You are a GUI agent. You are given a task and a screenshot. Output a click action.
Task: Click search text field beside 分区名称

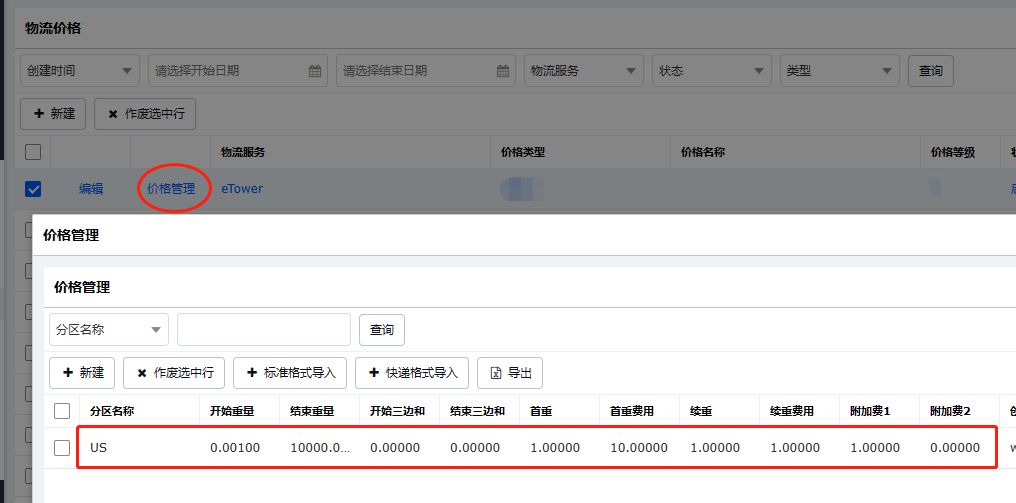(x=264, y=329)
